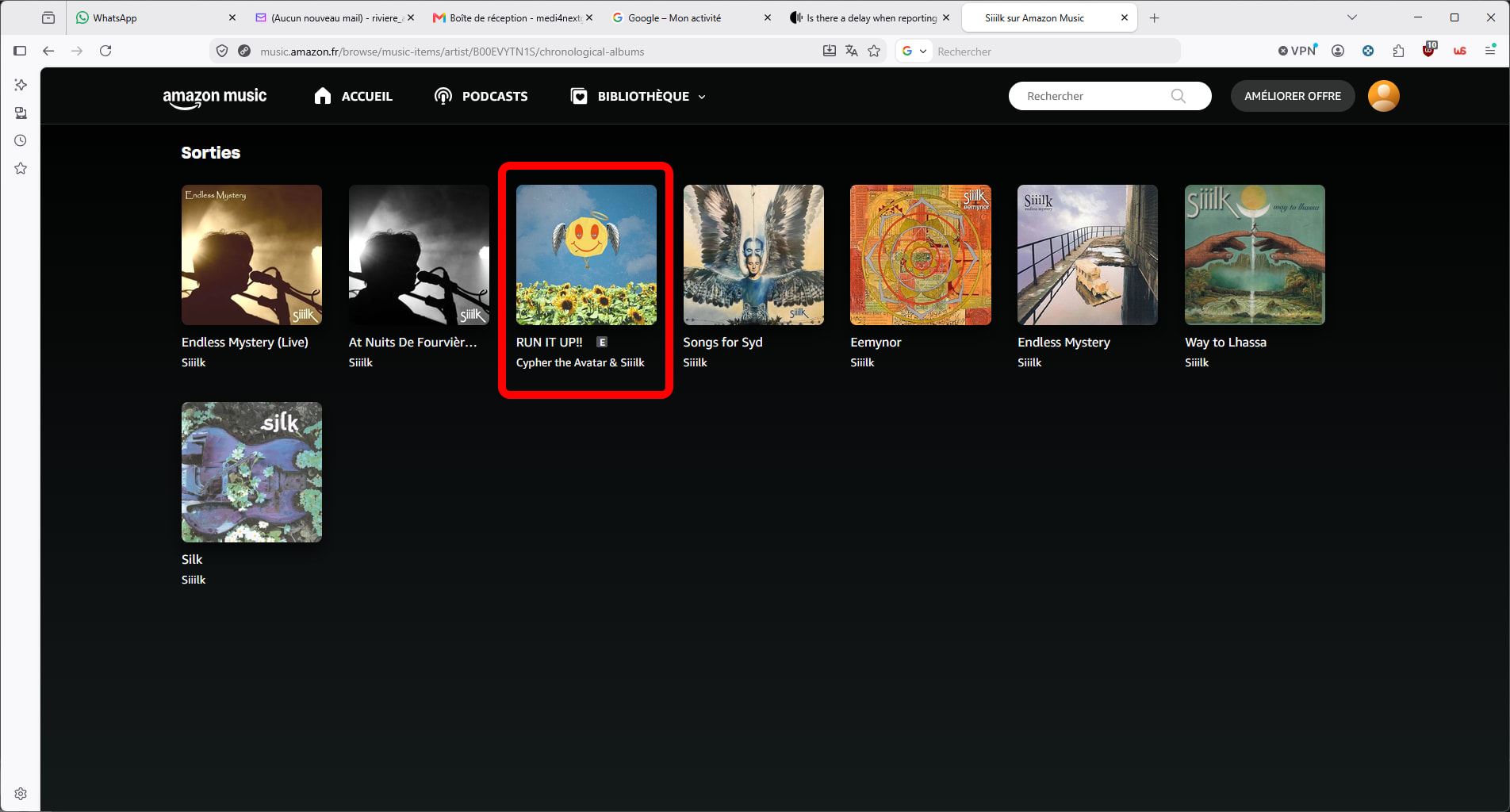
Task: Click the install app icon in address bar
Action: tap(829, 51)
